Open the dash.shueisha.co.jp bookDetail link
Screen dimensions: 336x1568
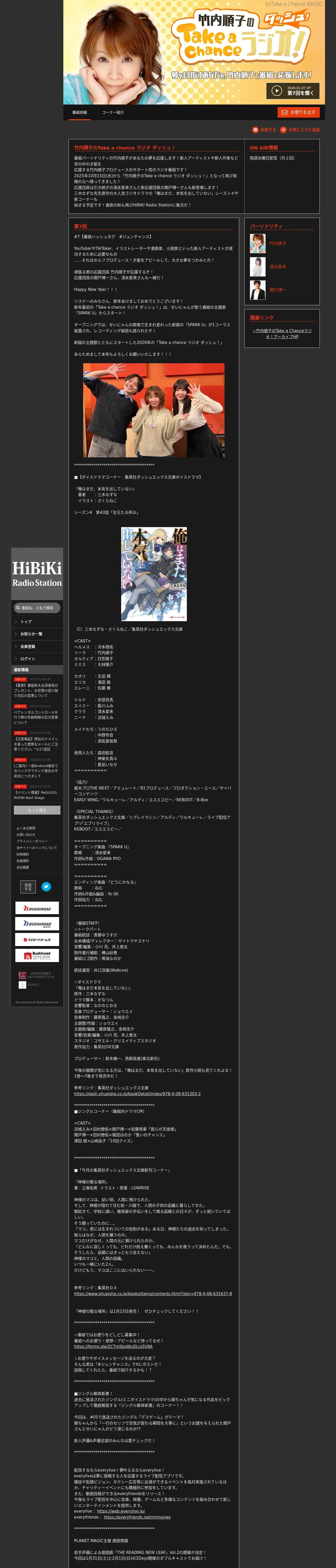coord(137,1094)
